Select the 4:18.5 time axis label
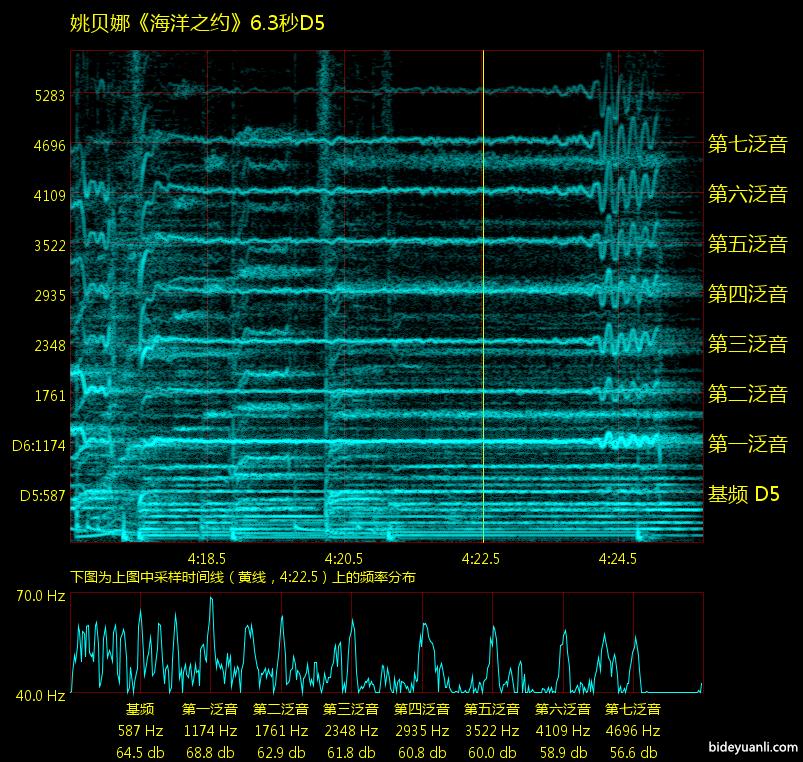This screenshot has width=803, height=762. click(x=206, y=558)
